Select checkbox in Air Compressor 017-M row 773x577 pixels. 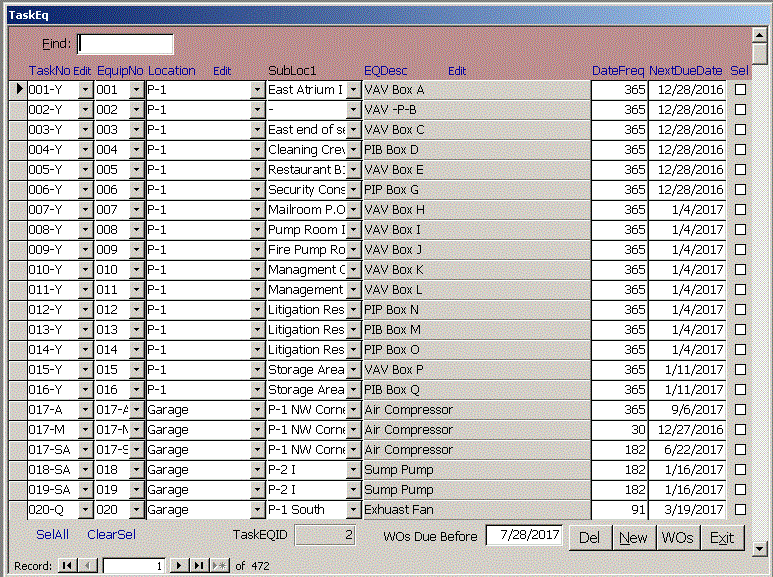click(x=740, y=430)
